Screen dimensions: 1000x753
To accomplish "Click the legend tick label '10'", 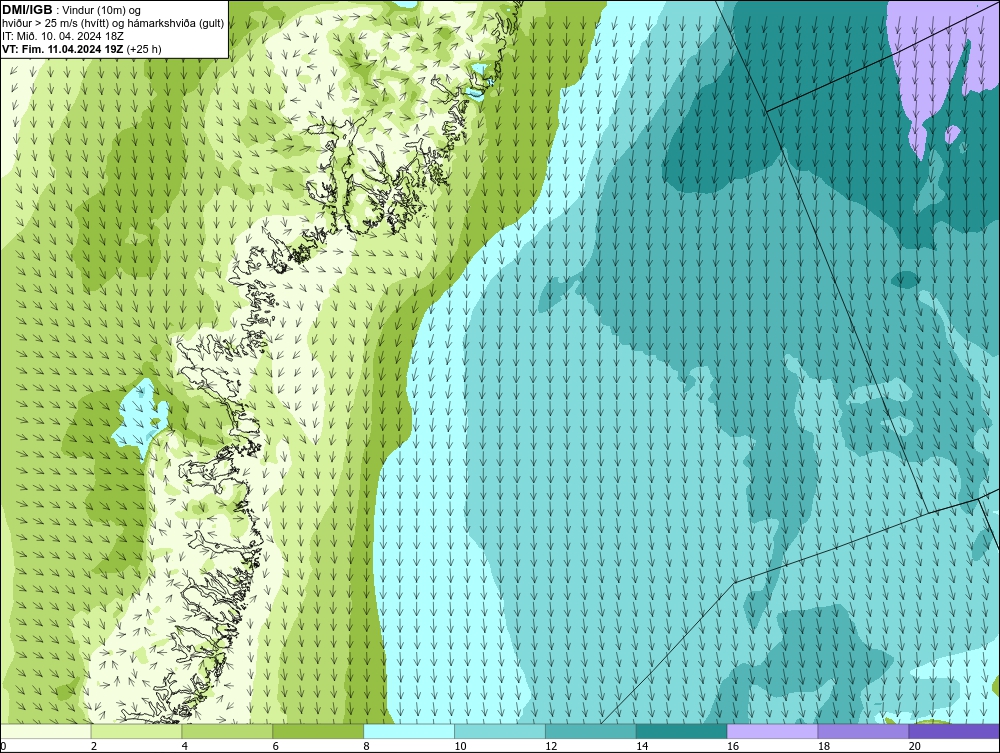I will coord(460,746).
